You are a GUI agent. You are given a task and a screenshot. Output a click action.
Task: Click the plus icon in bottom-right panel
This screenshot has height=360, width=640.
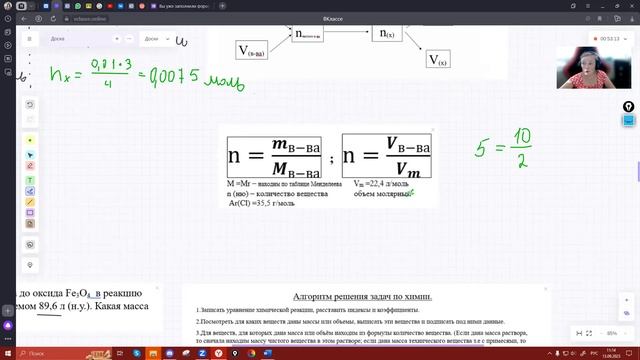[x=627, y=300]
